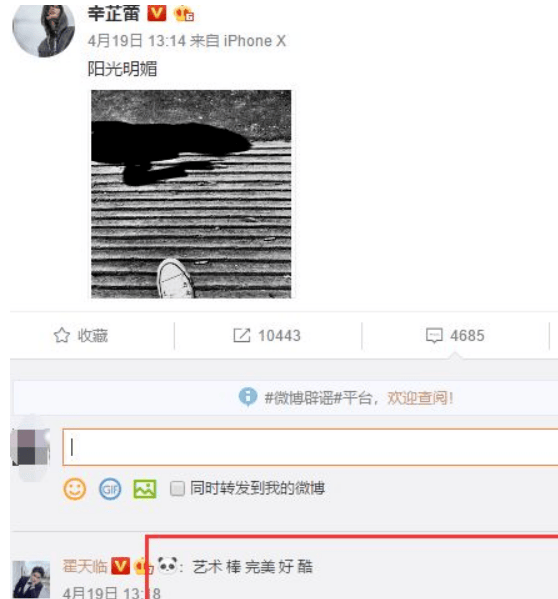Click into the comment text input box
Image resolution: width=558 pixels, height=599 pixels.
pos(310,447)
